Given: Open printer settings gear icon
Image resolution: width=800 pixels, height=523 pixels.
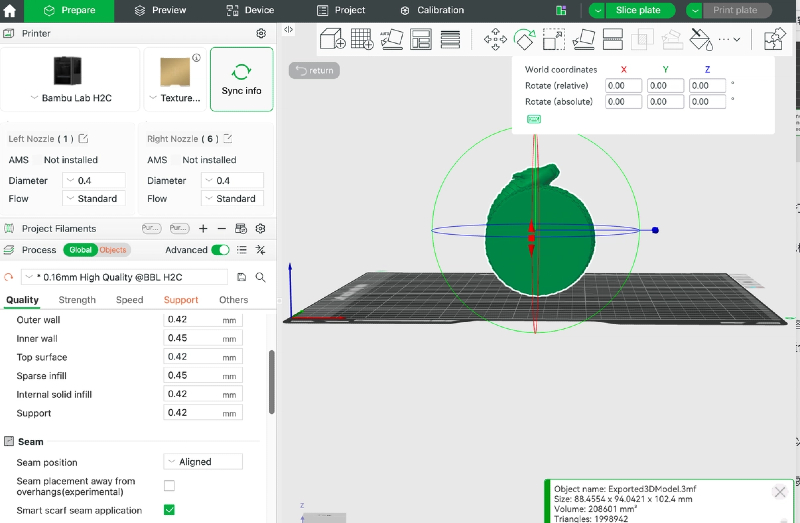Looking at the screenshot, I should [x=261, y=33].
